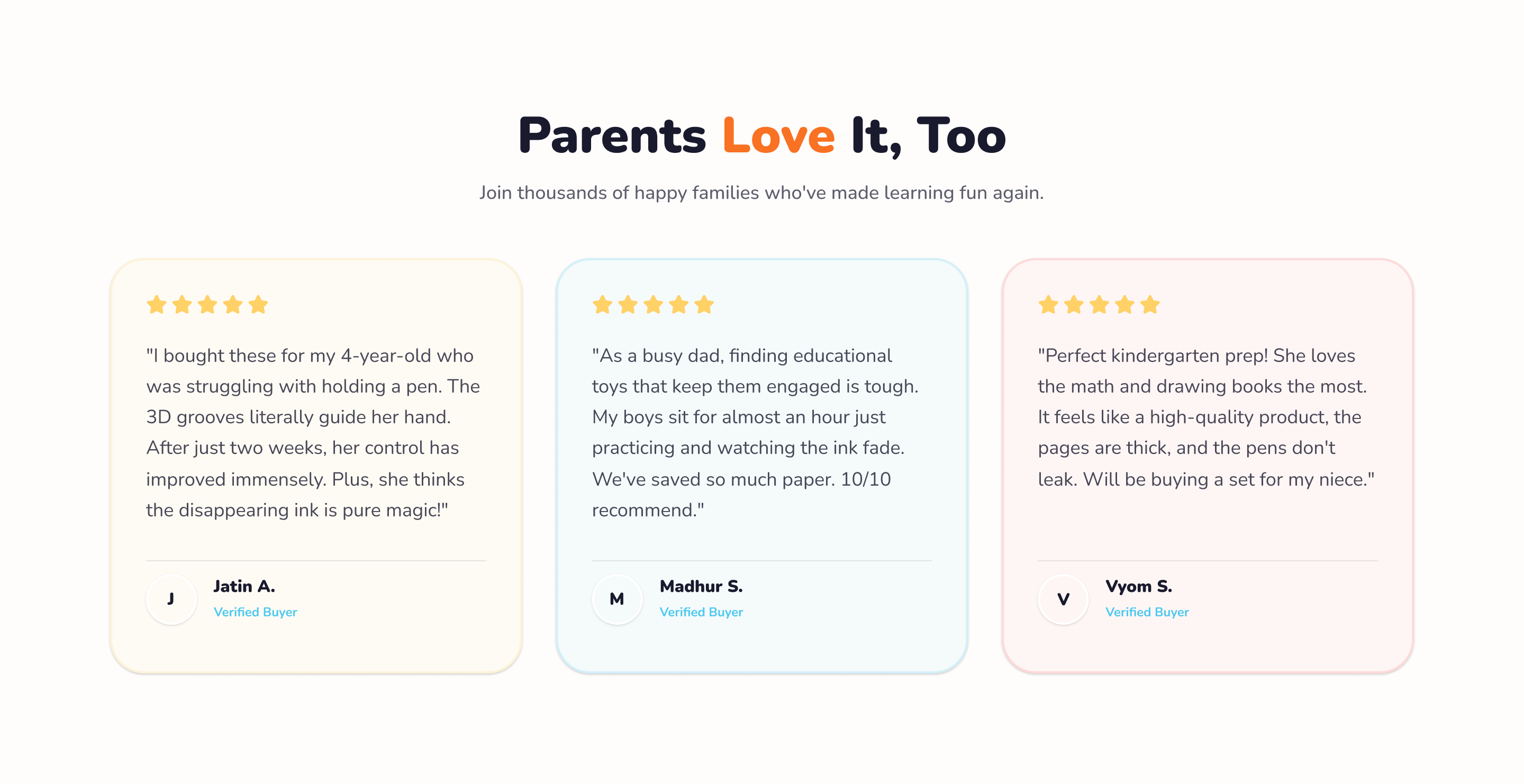Click the third star in Madhur's review
Screen dimensions: 1524x784
653,305
